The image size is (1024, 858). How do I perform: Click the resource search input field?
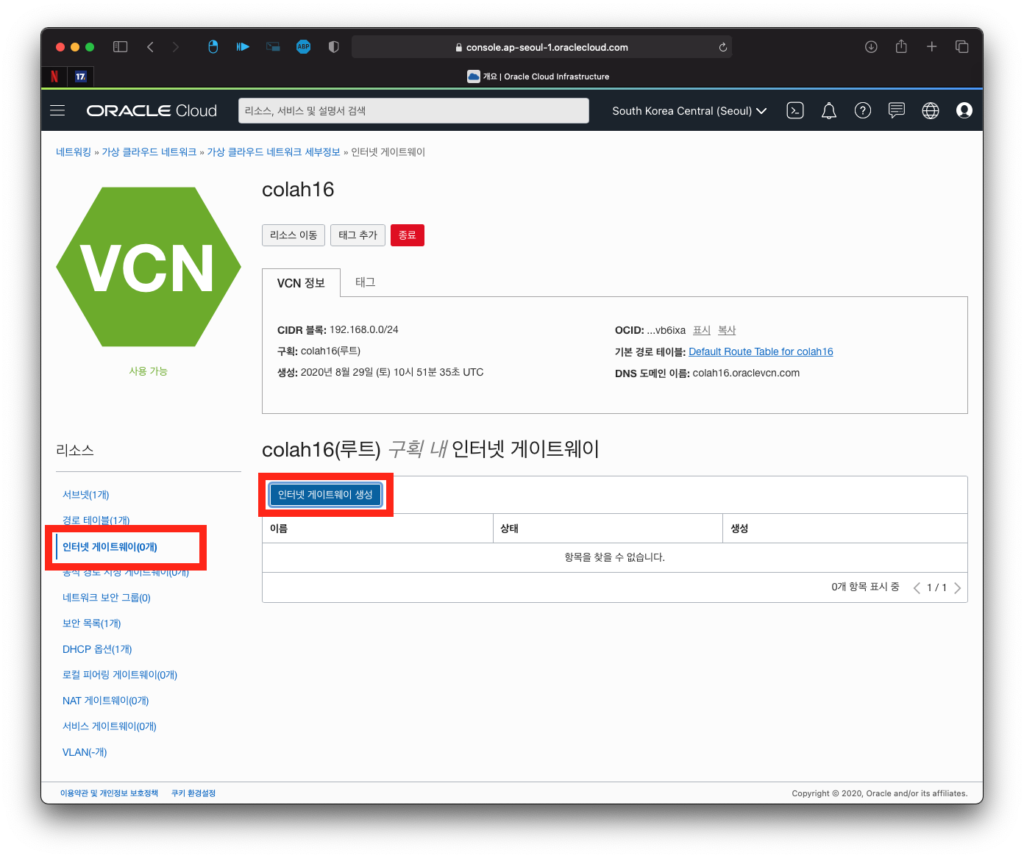coord(410,111)
